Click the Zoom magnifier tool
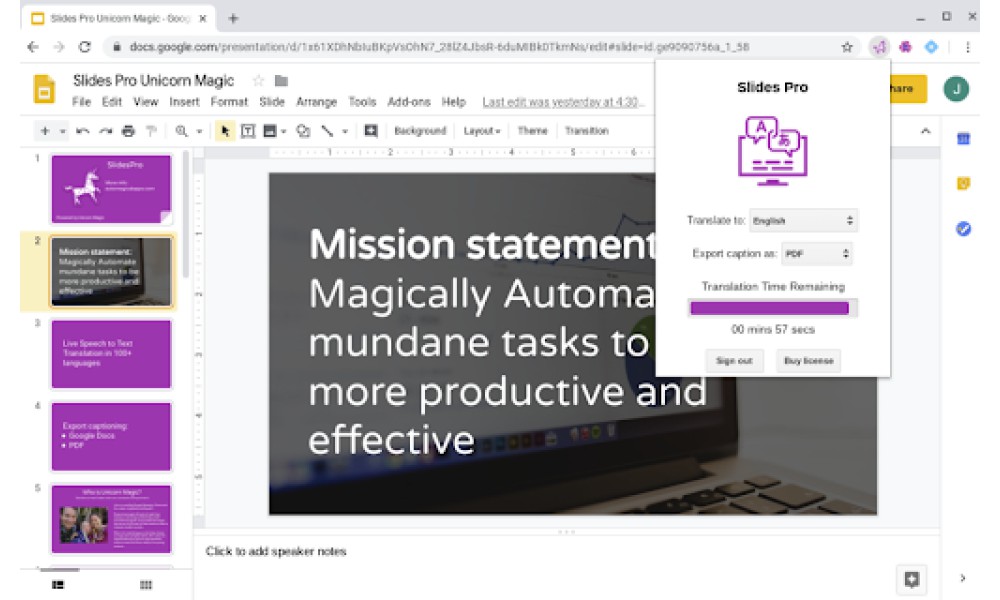 point(181,131)
